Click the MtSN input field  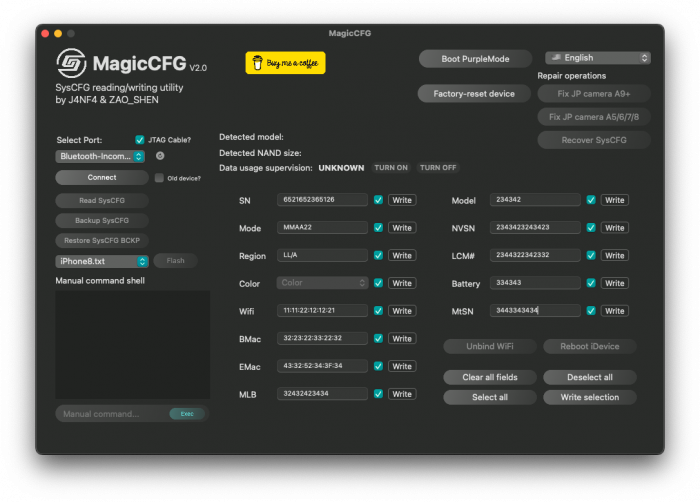pyautogui.click(x=535, y=310)
